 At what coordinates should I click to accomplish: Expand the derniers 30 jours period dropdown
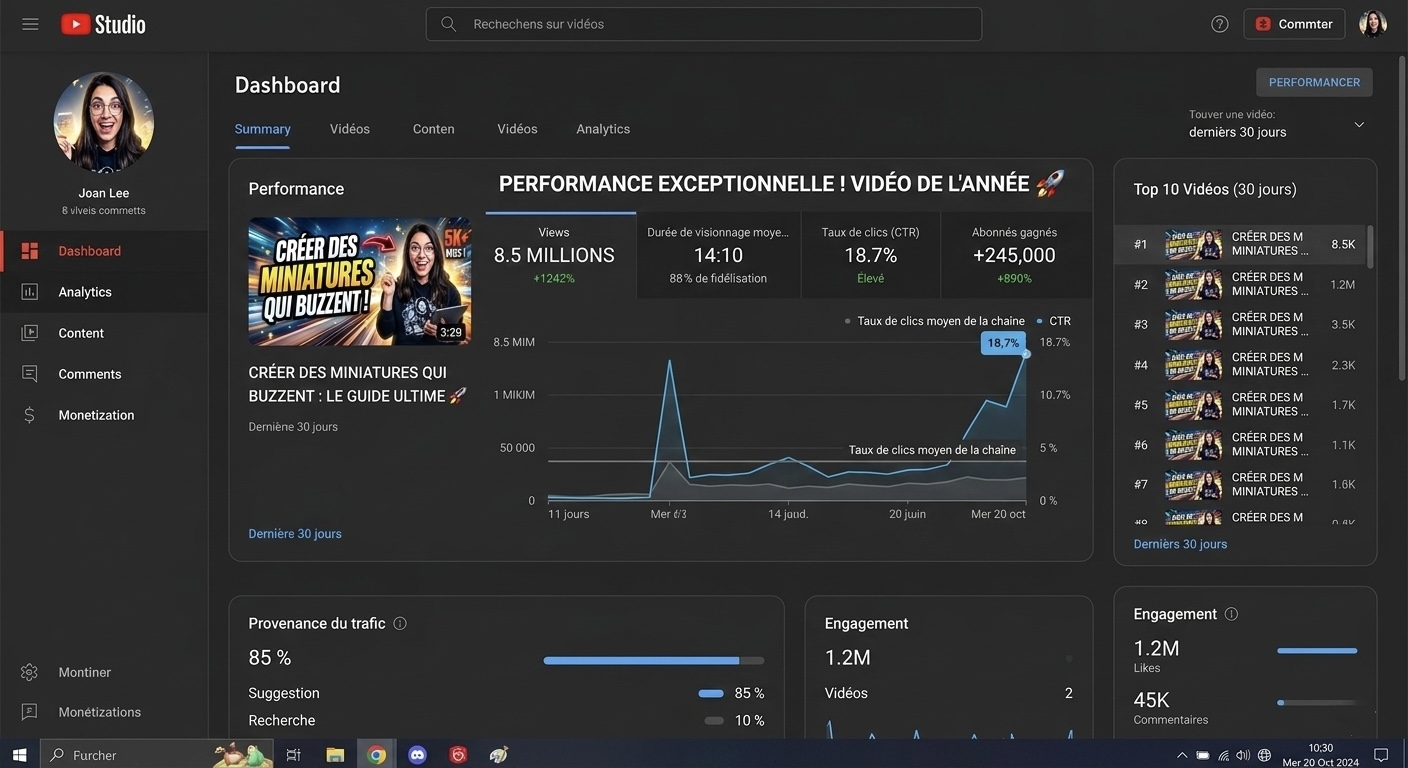tap(1358, 125)
